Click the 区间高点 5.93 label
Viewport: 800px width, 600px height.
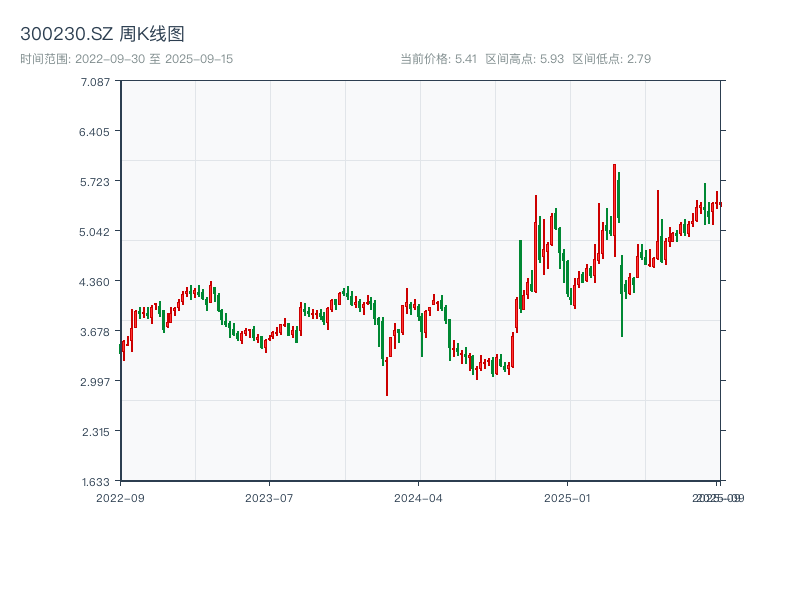click(525, 59)
